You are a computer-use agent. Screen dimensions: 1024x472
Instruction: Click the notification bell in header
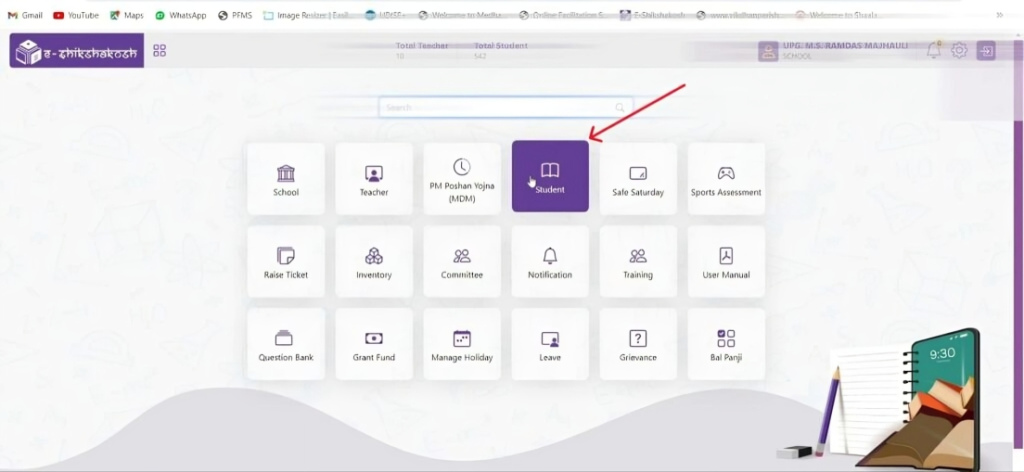[x=934, y=51]
